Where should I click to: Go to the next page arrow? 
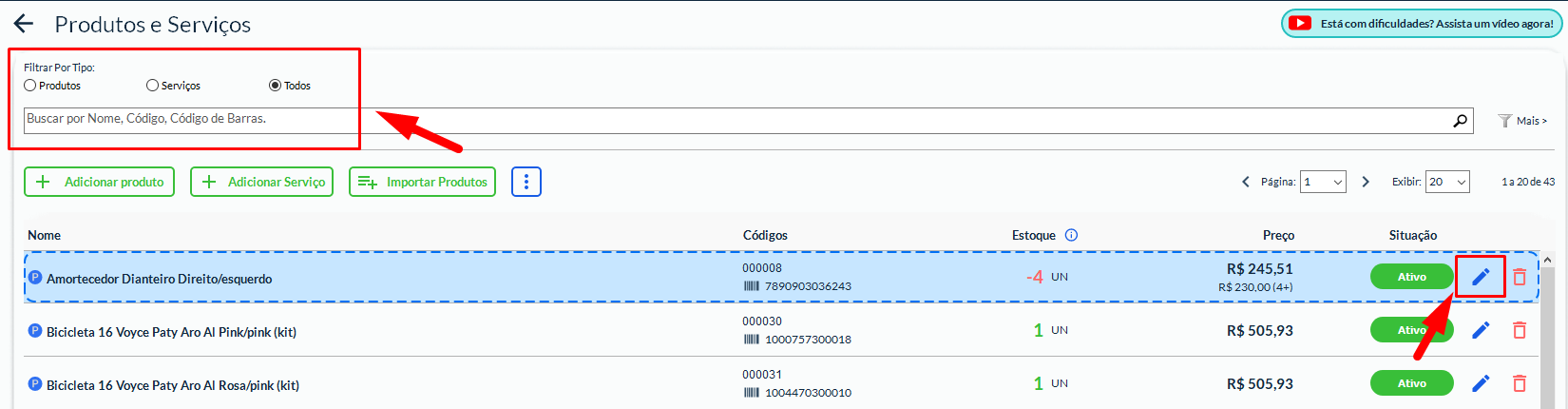click(1366, 182)
